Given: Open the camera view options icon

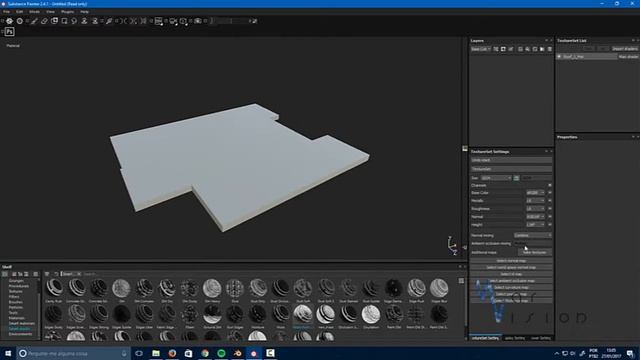Looking at the screenshot, I should coord(173,21).
